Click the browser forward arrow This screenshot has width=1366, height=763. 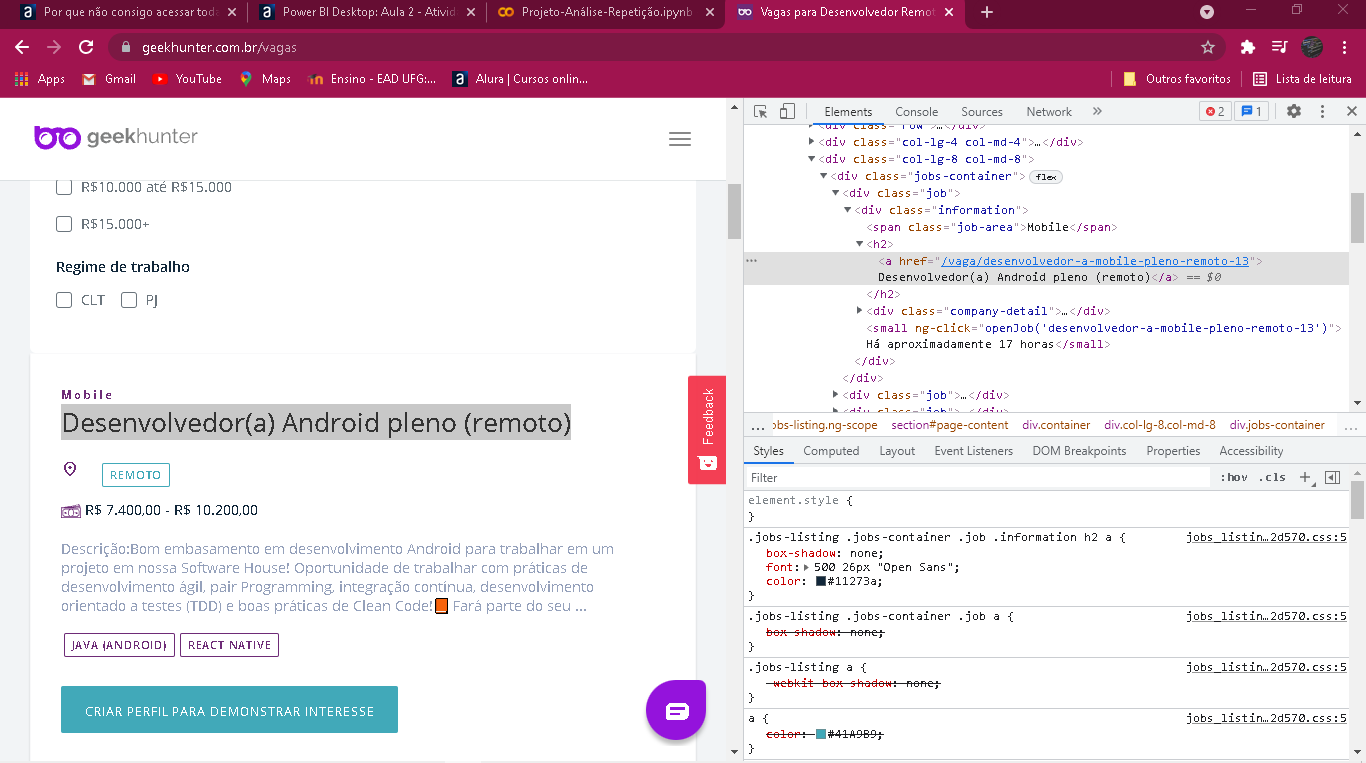pos(54,47)
